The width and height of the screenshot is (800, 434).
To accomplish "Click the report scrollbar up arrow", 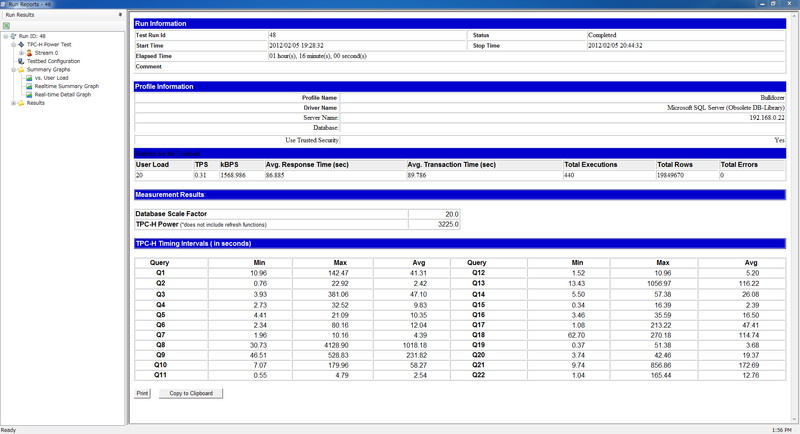I will 794,16.
